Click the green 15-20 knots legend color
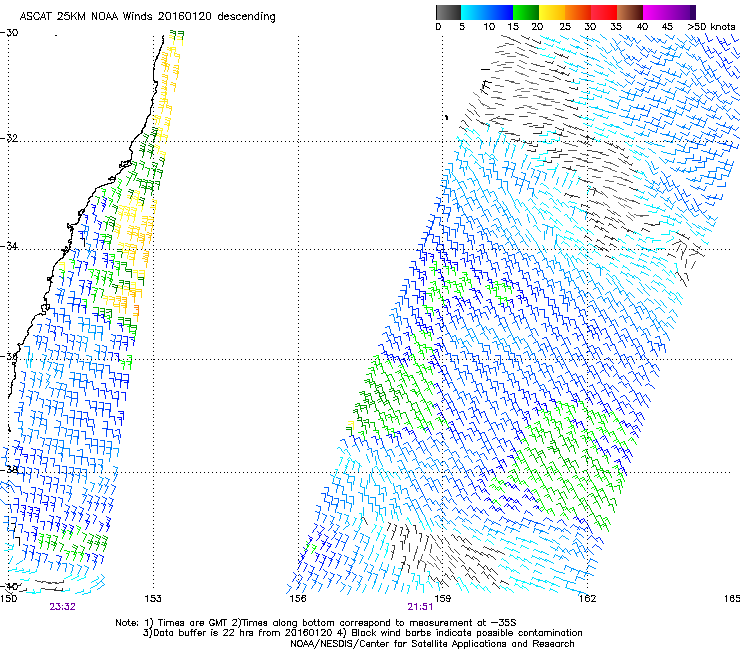The image size is (740, 650). pyautogui.click(x=526, y=12)
